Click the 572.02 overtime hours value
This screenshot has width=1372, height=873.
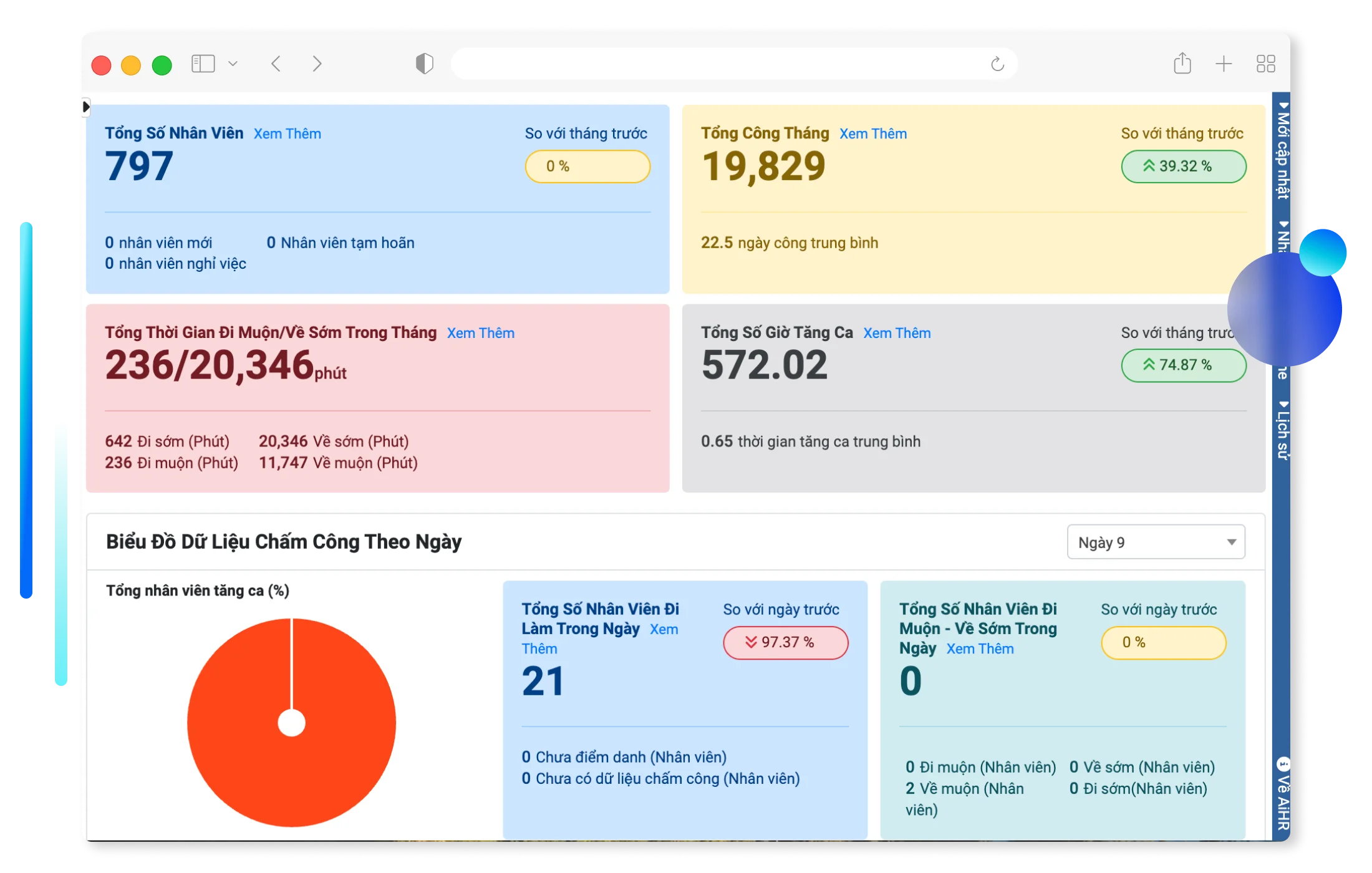coord(764,365)
